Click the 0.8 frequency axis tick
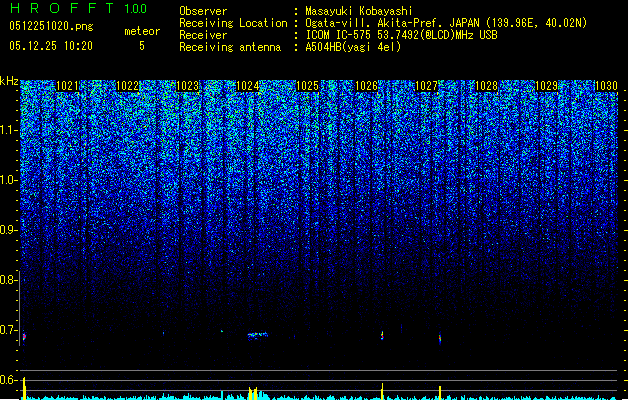This screenshot has height=400, width=629. [9, 280]
